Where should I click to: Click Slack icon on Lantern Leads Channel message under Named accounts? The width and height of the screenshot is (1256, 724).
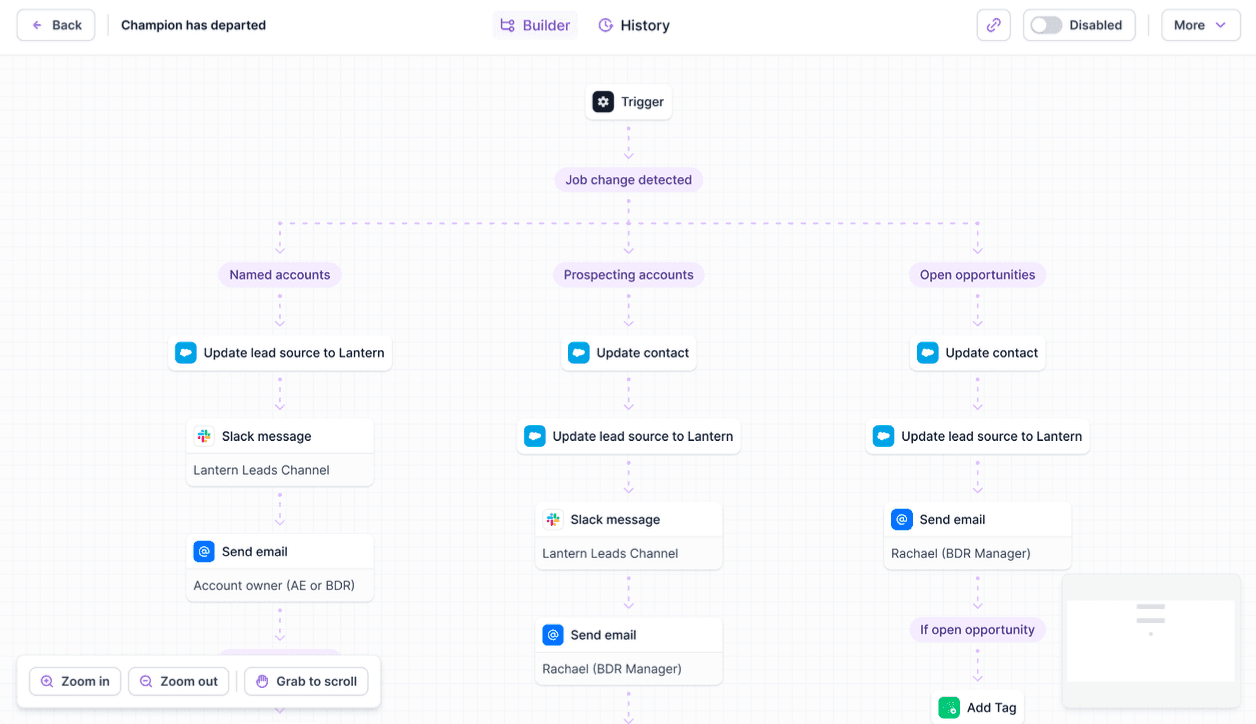coord(204,436)
